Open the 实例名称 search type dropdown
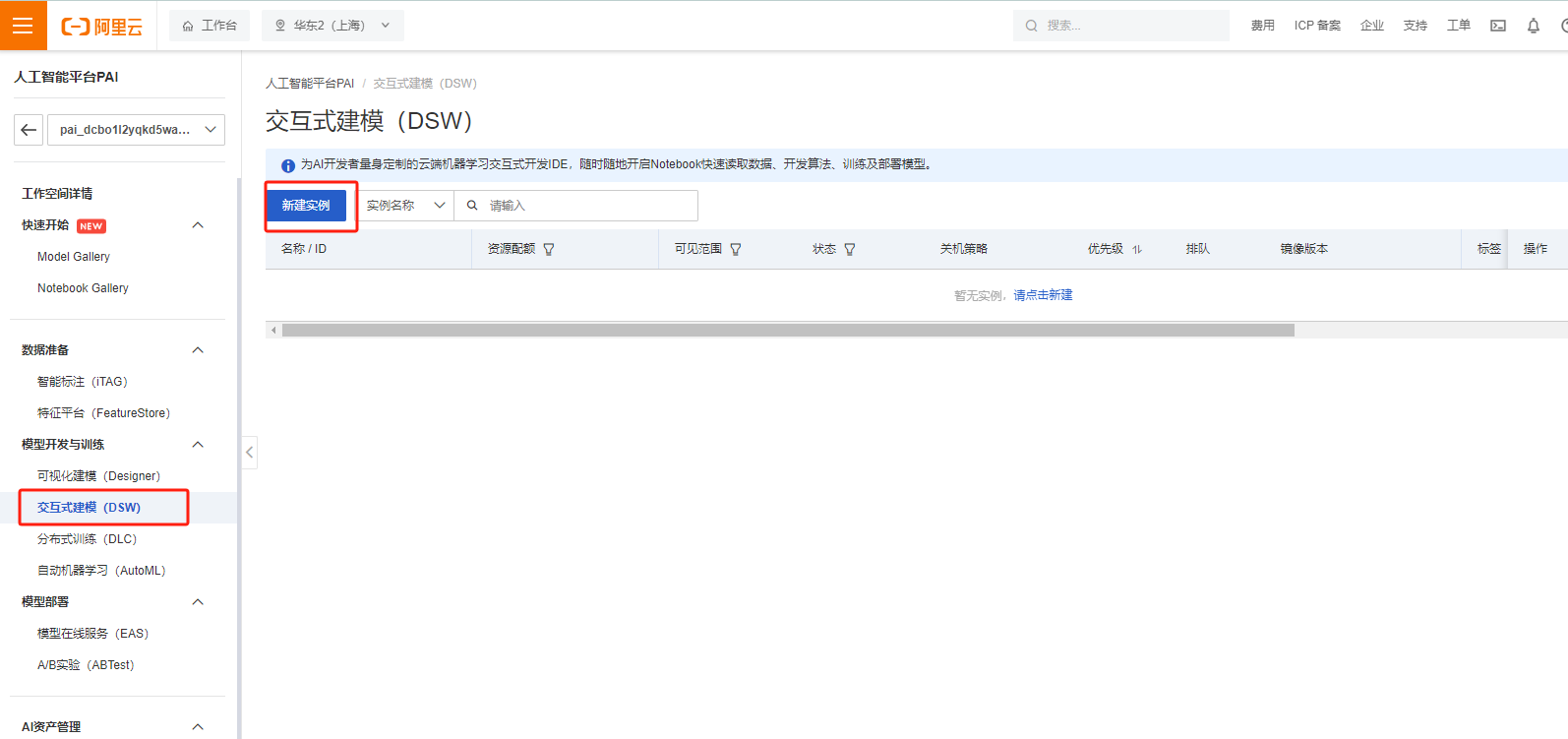1568x739 pixels. (405, 206)
